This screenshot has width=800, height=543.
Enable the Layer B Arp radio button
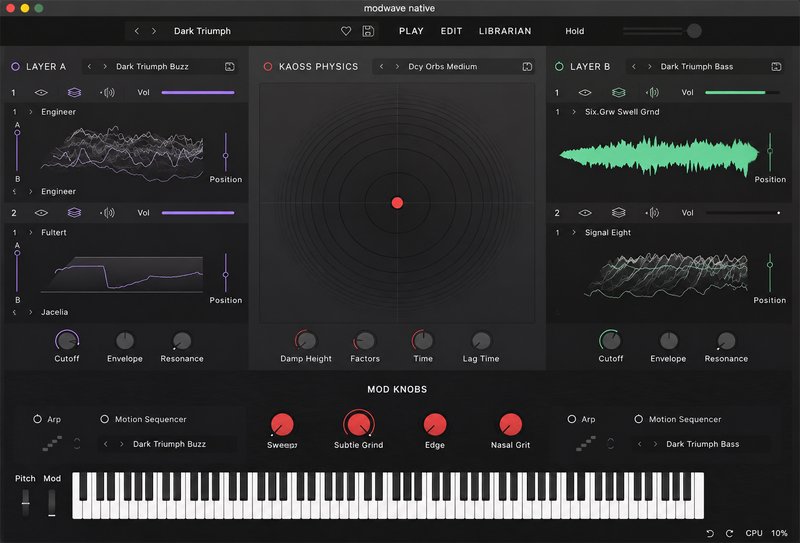571,419
